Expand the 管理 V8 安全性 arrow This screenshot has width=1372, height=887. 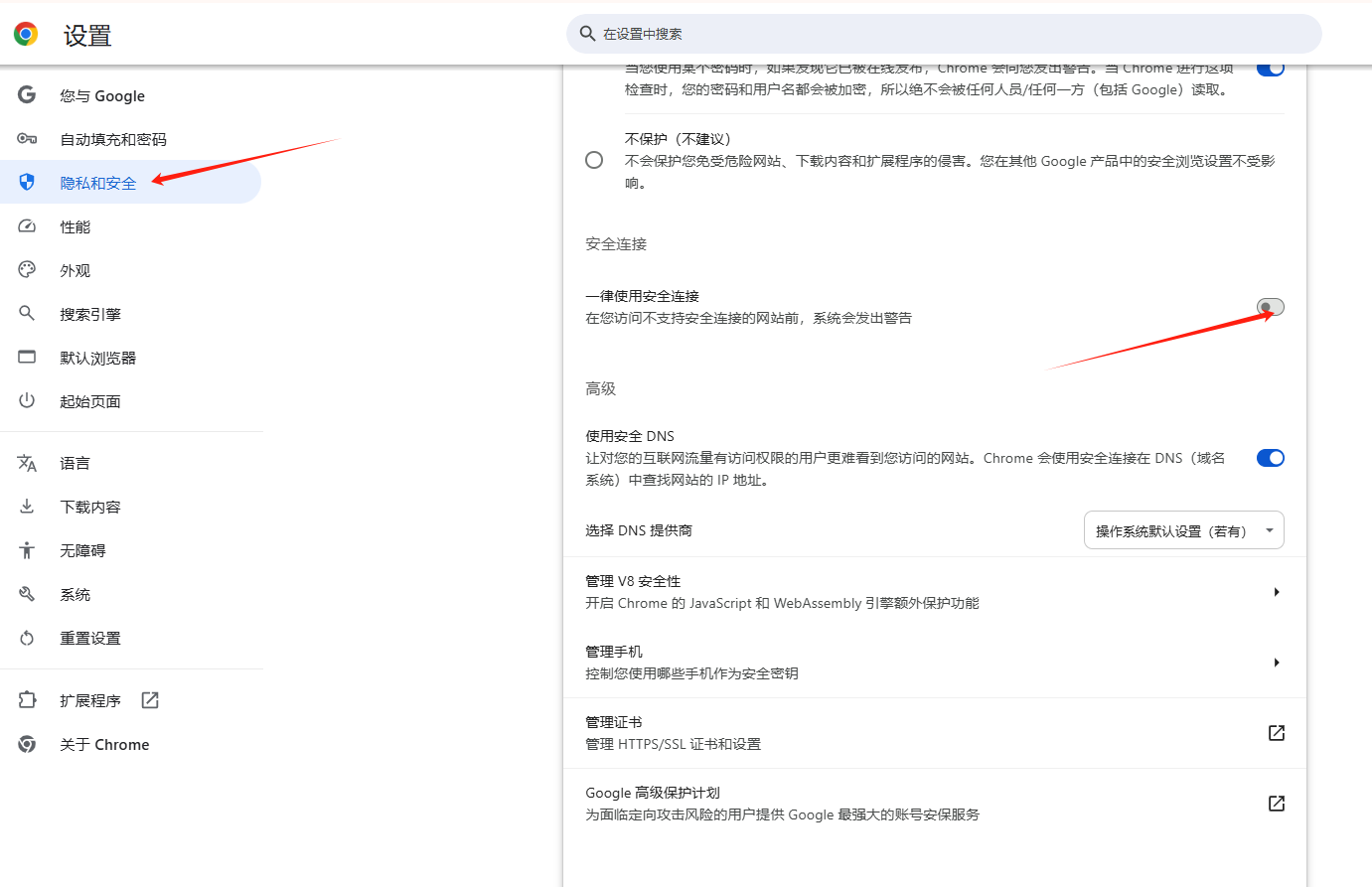(1277, 592)
